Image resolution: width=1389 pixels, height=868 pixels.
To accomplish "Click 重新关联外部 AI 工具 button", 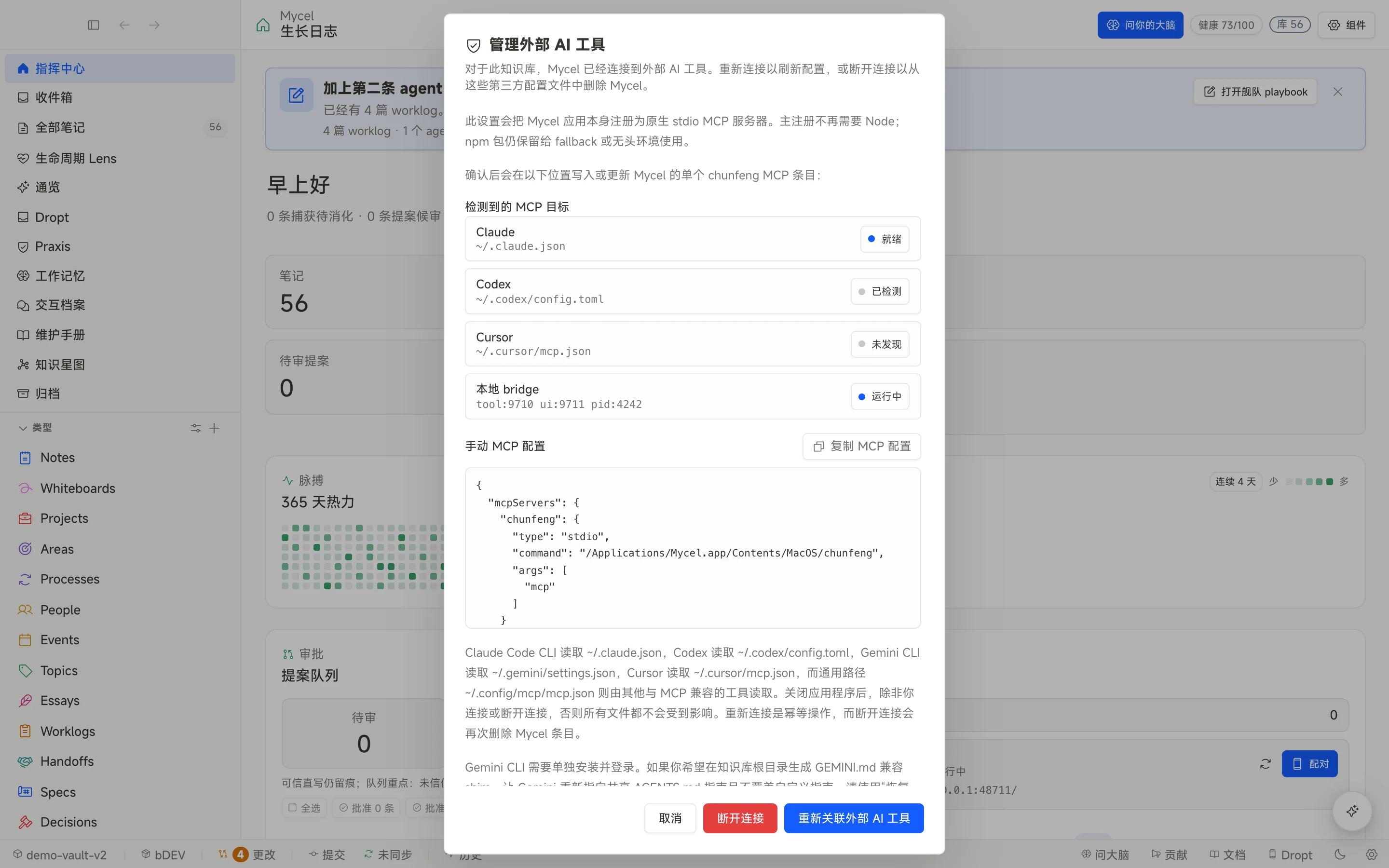I will point(854,818).
